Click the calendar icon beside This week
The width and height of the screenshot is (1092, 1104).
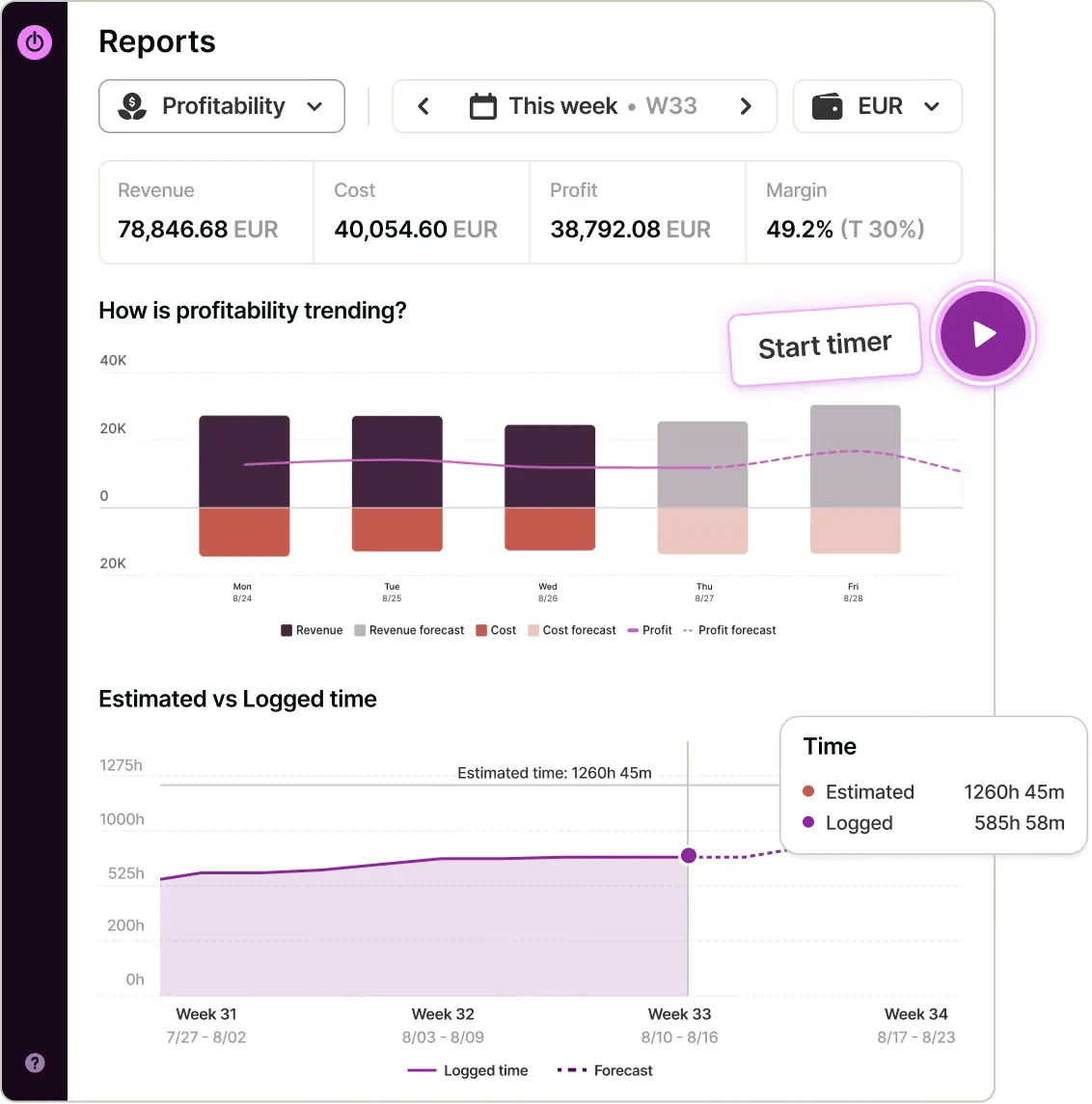(x=482, y=106)
